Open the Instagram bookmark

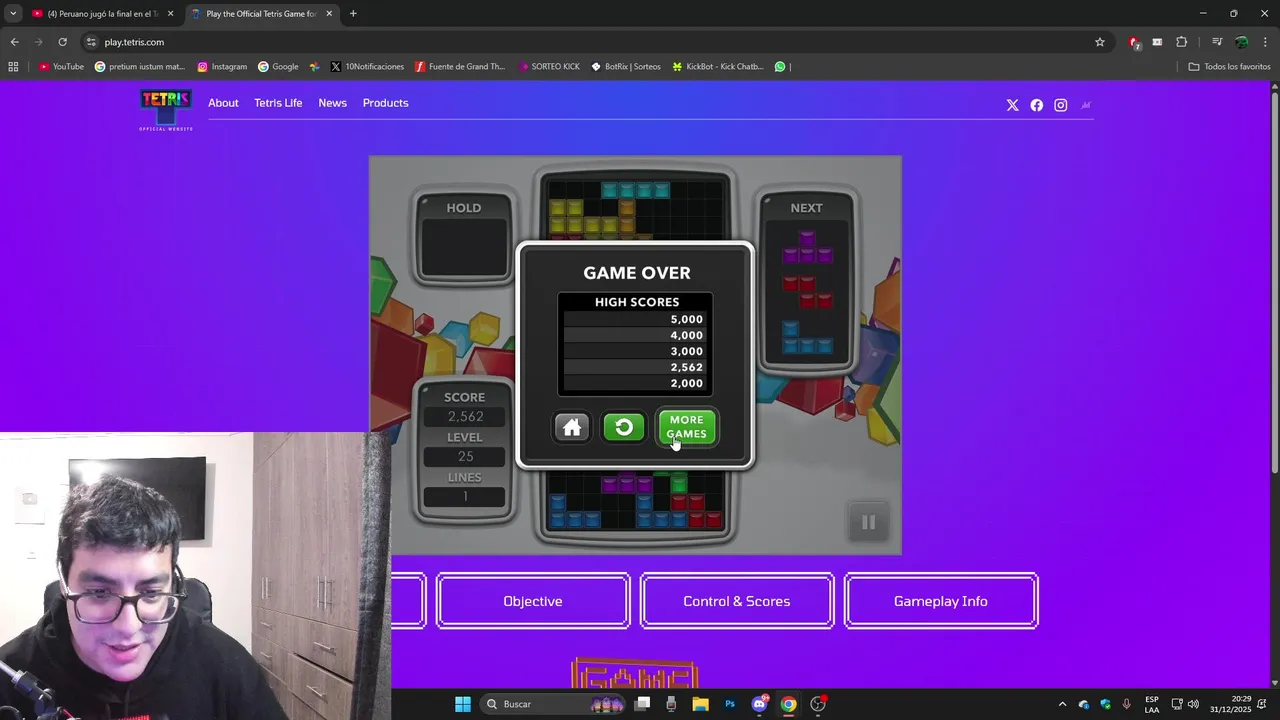point(222,67)
